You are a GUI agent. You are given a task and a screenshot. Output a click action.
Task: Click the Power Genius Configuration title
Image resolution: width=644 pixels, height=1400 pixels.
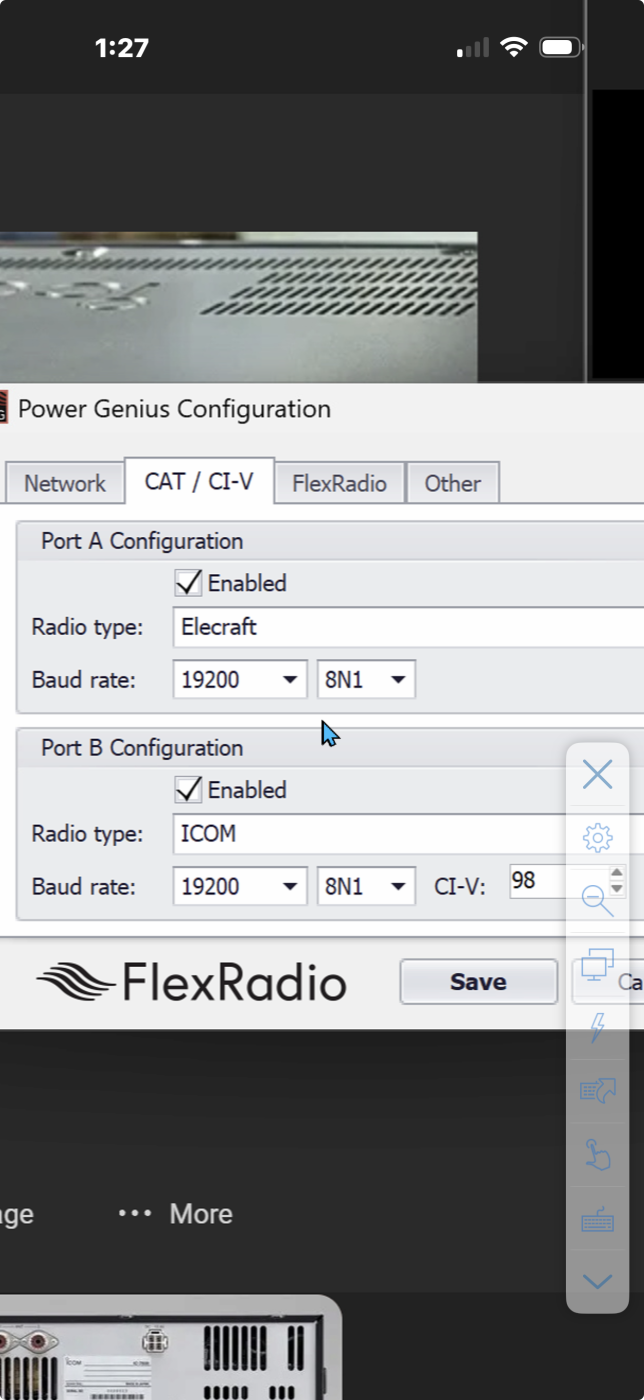[x=174, y=408]
